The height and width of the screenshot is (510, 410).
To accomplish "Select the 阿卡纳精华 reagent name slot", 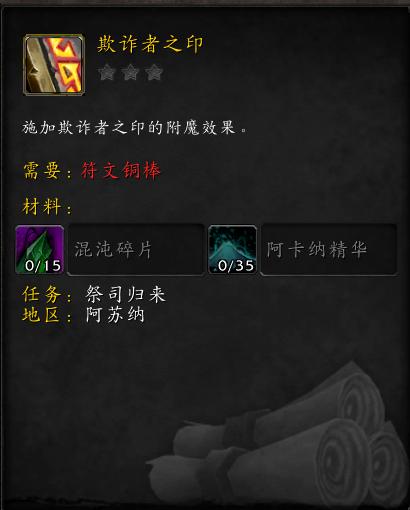I will pos(329,250).
